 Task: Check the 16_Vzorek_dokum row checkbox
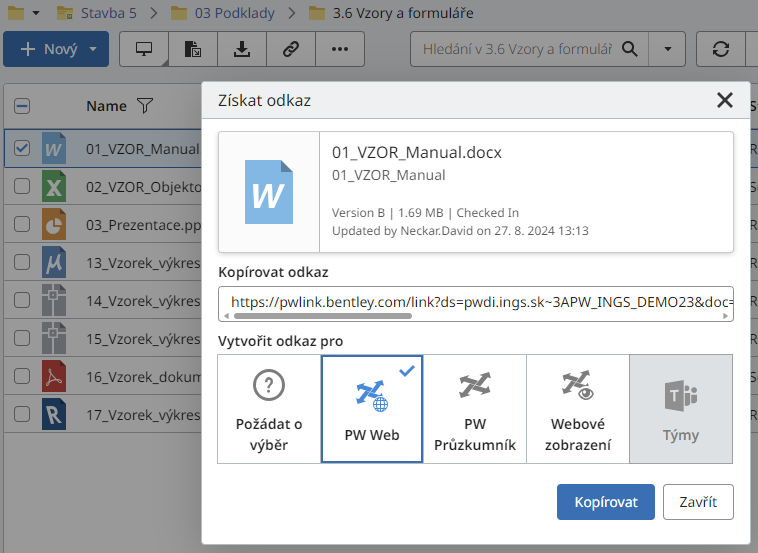[22, 376]
